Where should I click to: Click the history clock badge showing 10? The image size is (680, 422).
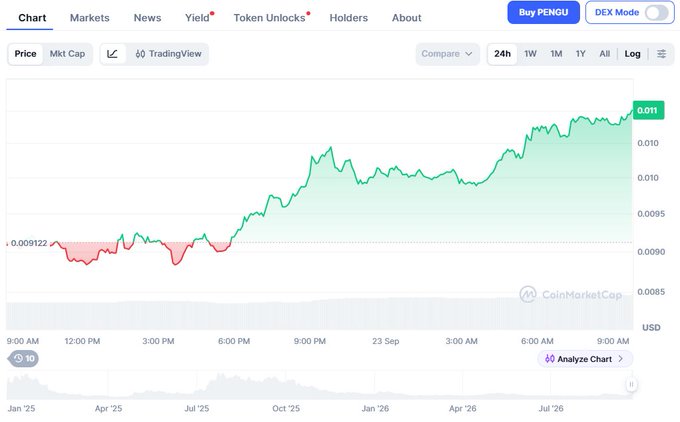click(x=23, y=358)
